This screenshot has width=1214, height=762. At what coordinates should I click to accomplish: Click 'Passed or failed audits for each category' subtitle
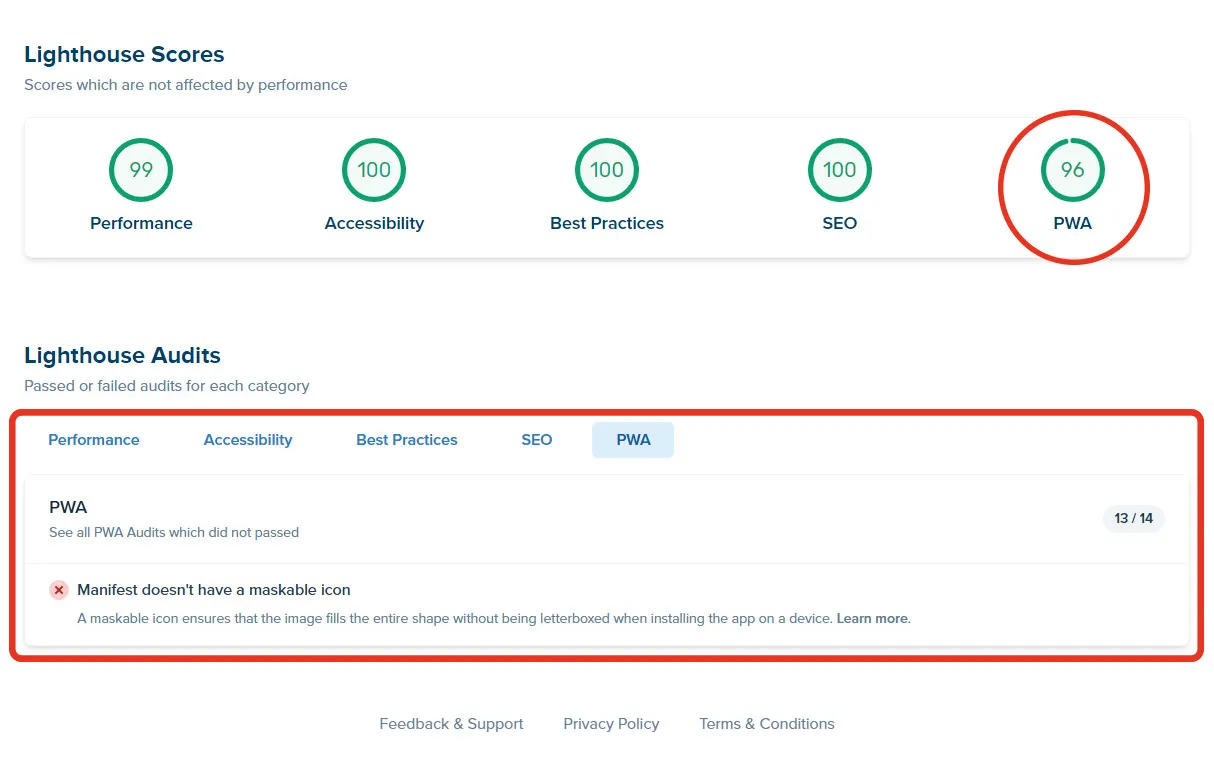(x=167, y=386)
